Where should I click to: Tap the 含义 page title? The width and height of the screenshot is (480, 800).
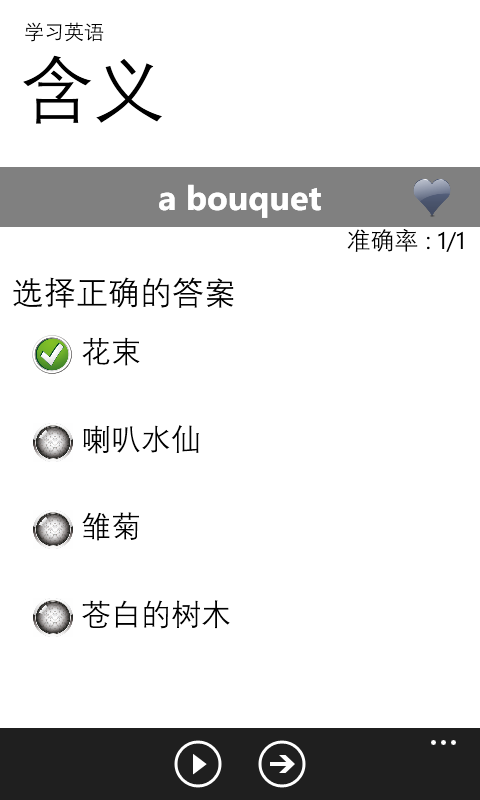[x=93, y=89]
